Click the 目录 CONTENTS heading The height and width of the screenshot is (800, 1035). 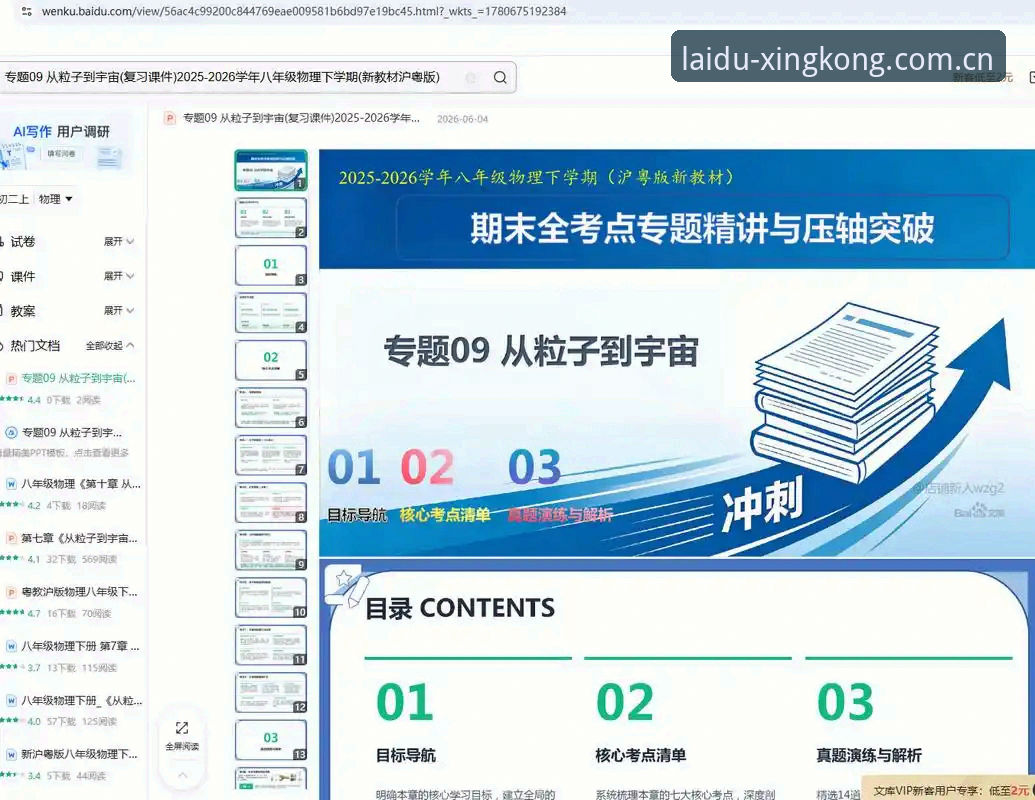[460, 608]
